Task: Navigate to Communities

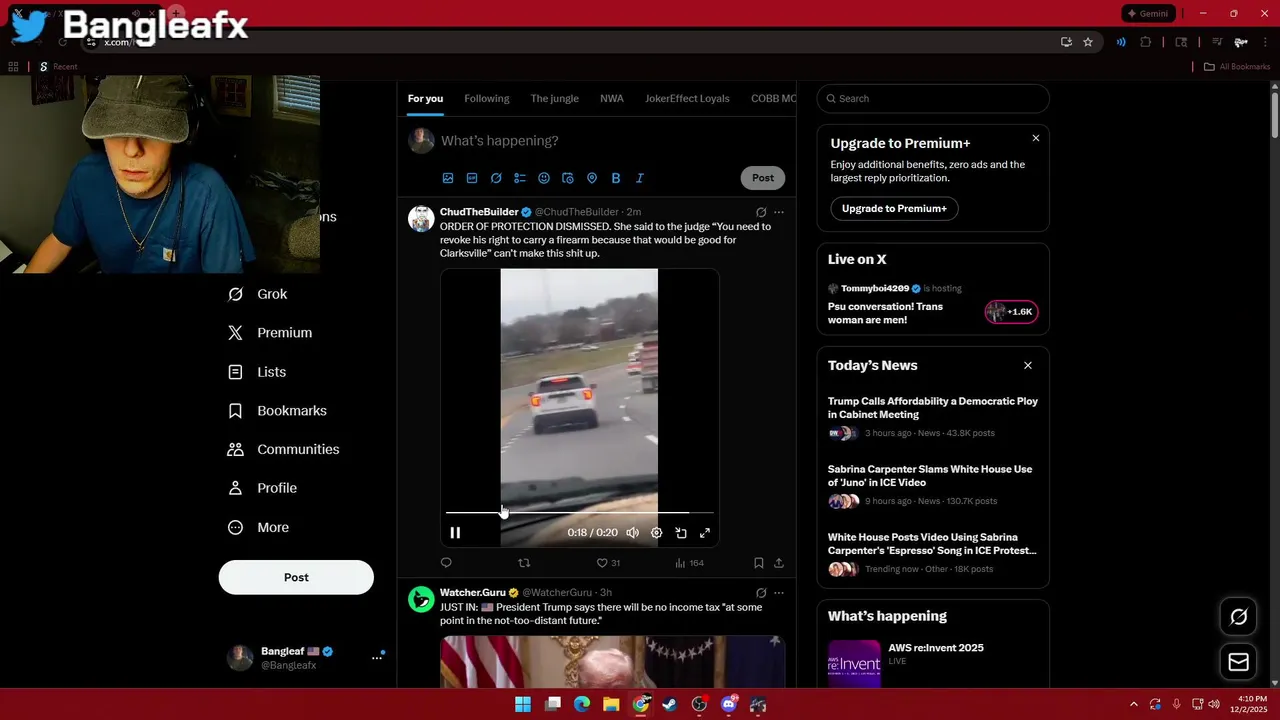Action: pos(283,450)
